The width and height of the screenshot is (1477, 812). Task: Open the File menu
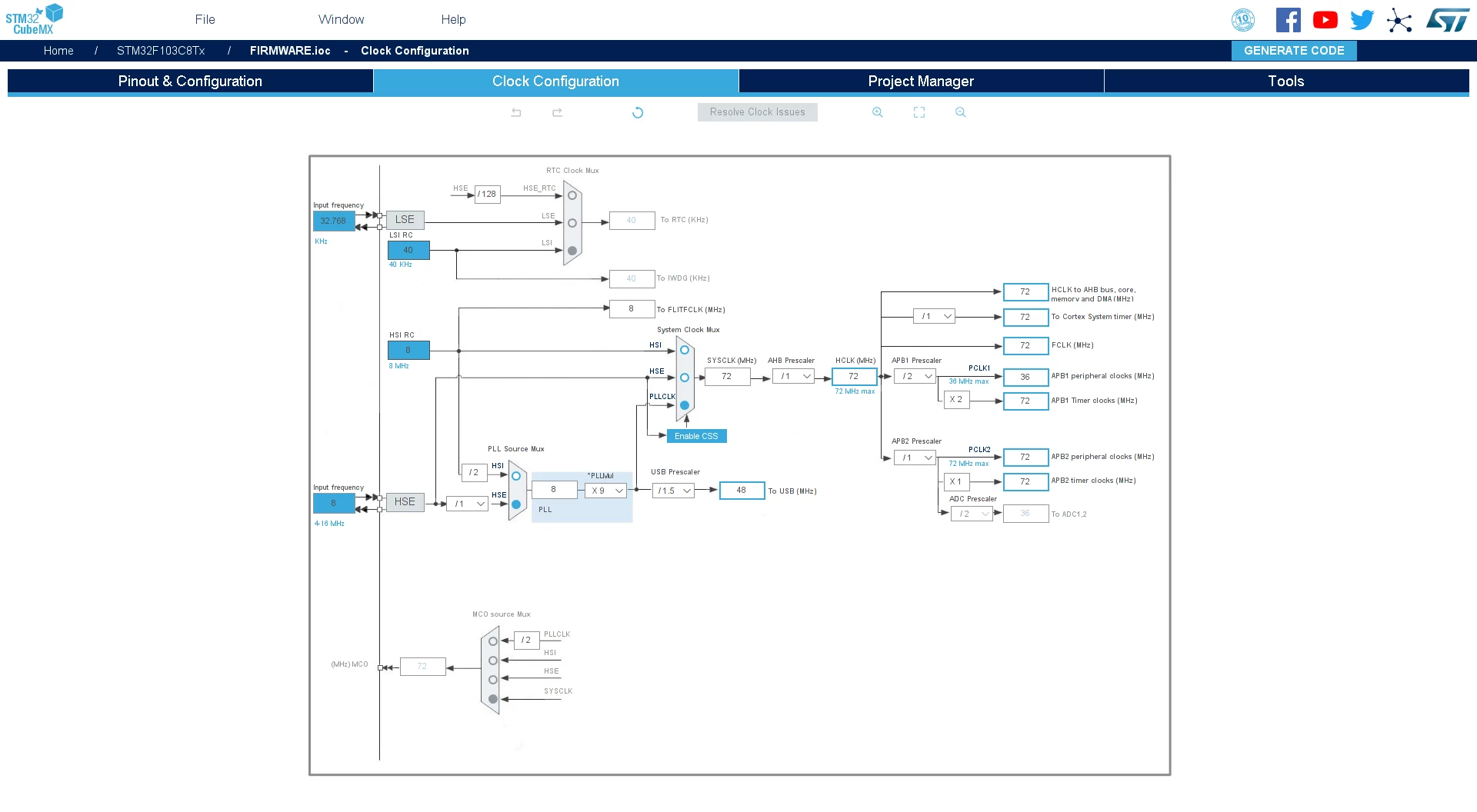(x=205, y=19)
